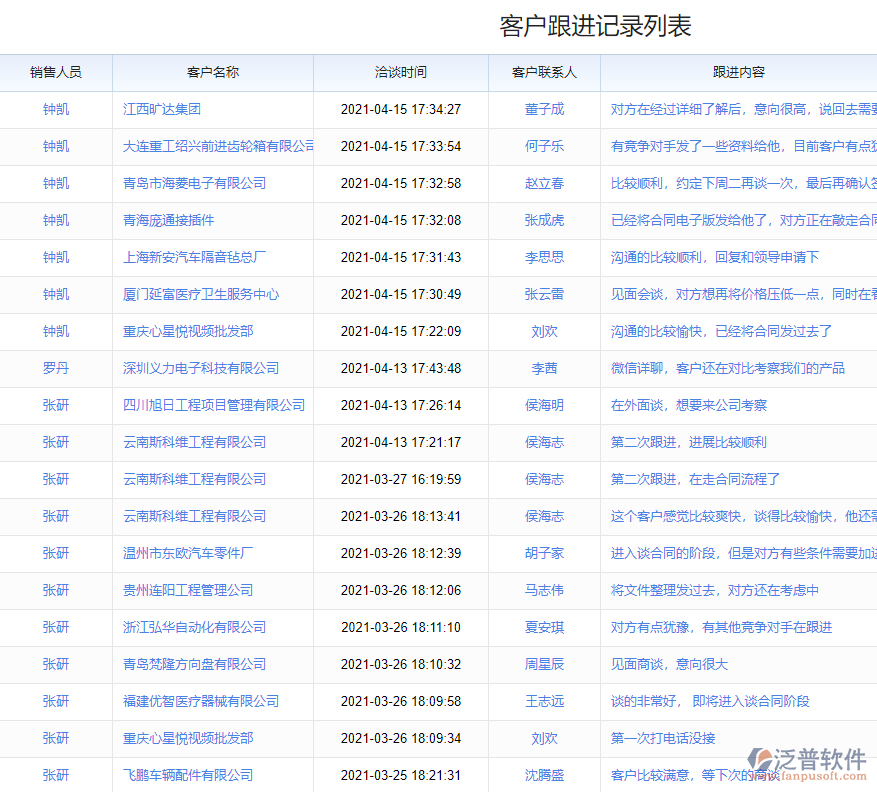Open contact 夏安琪
This screenshot has height=792, width=877.
pos(543,627)
